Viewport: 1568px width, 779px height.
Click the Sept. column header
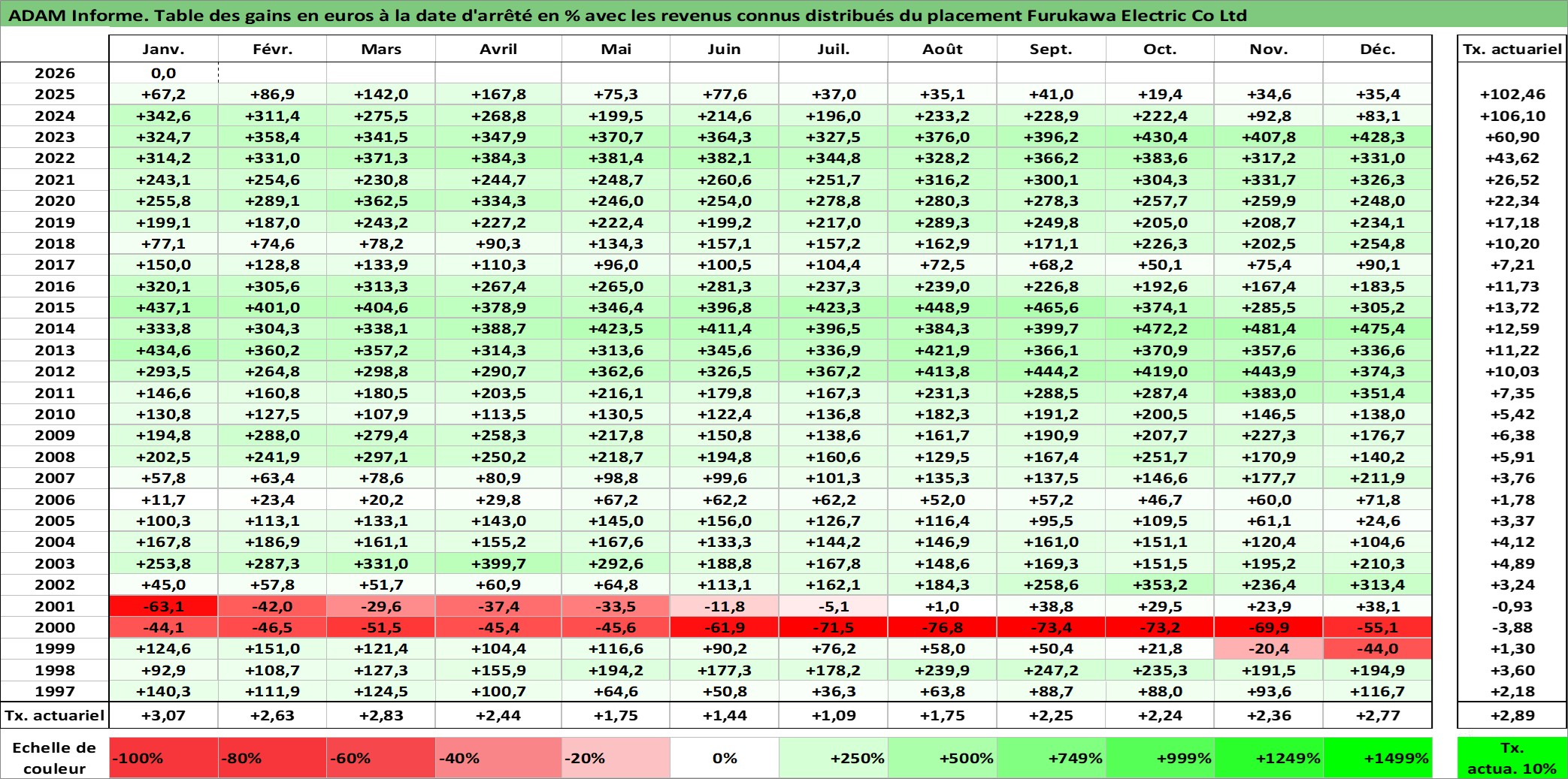click(x=1051, y=49)
